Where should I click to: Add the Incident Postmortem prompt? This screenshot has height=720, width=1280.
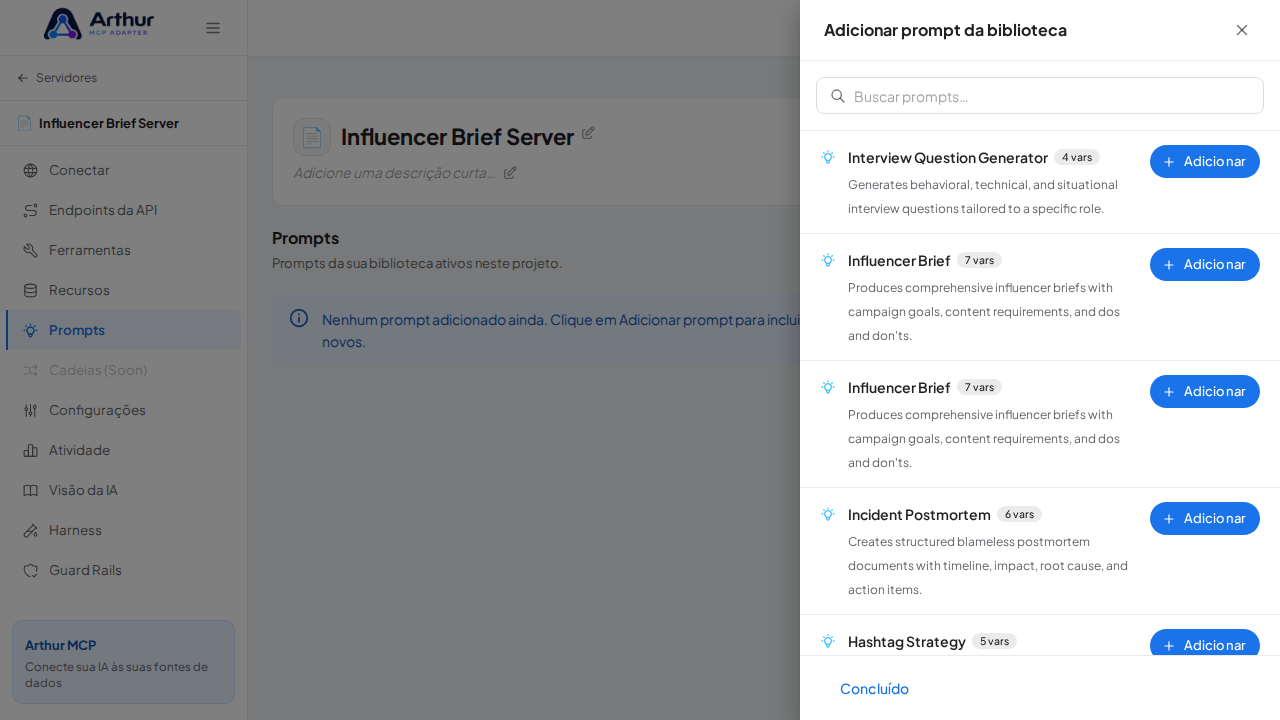(x=1205, y=518)
